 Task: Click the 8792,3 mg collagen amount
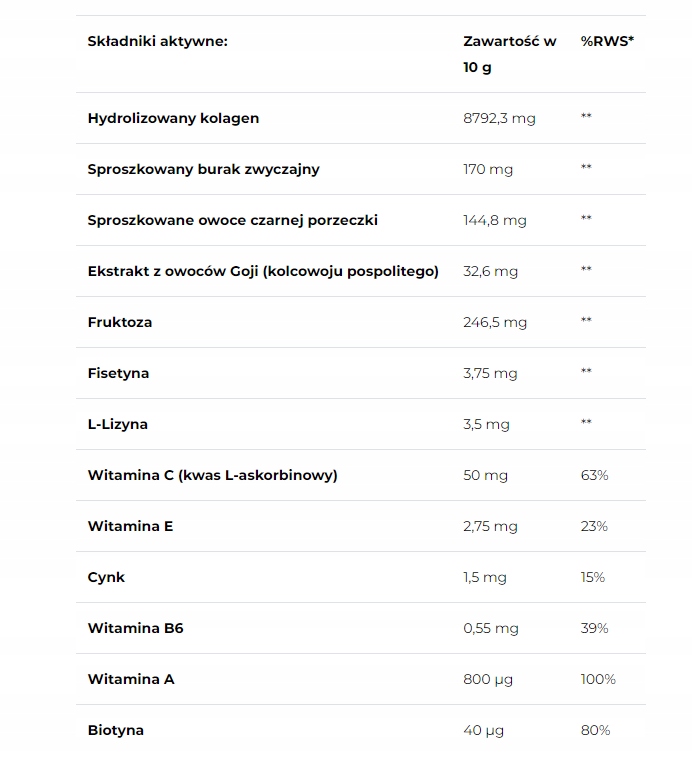499,118
